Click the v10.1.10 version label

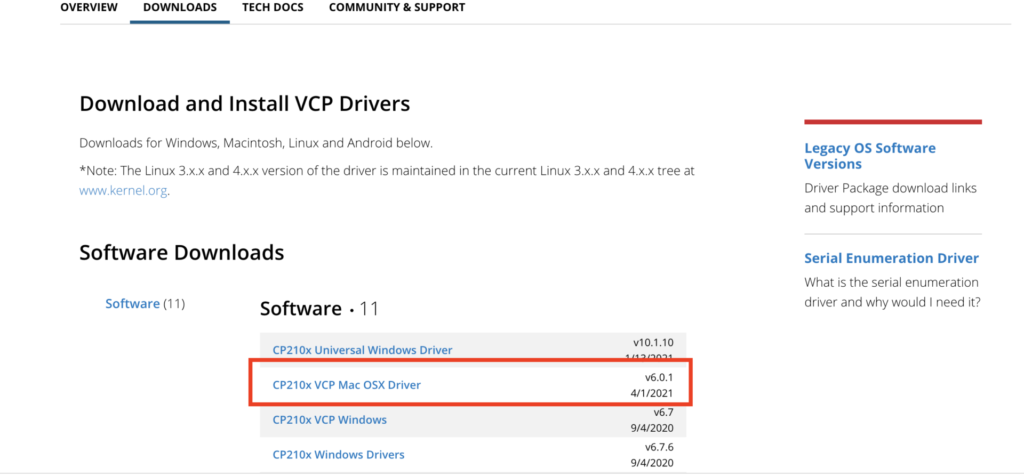(657, 342)
